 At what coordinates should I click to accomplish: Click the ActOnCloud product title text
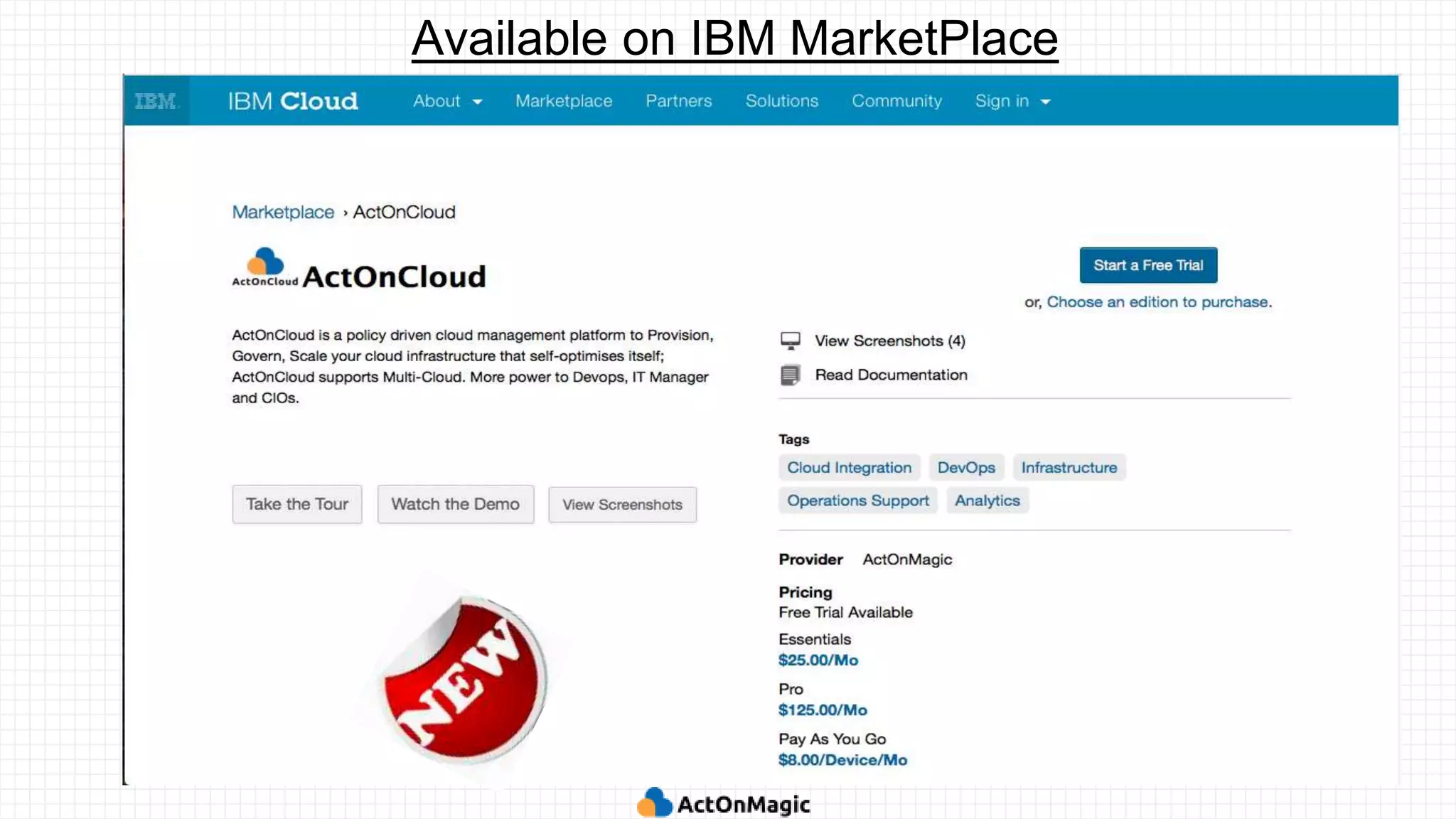[395, 277]
